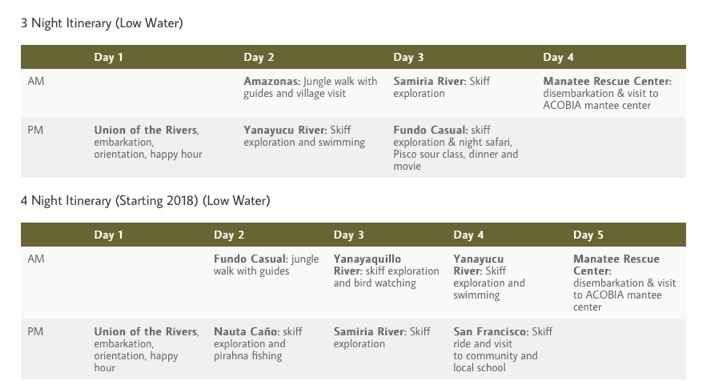Click the 3 Night Itinerary (Low Water) heading
Viewport: 707px width, 381px height.
point(102,23)
